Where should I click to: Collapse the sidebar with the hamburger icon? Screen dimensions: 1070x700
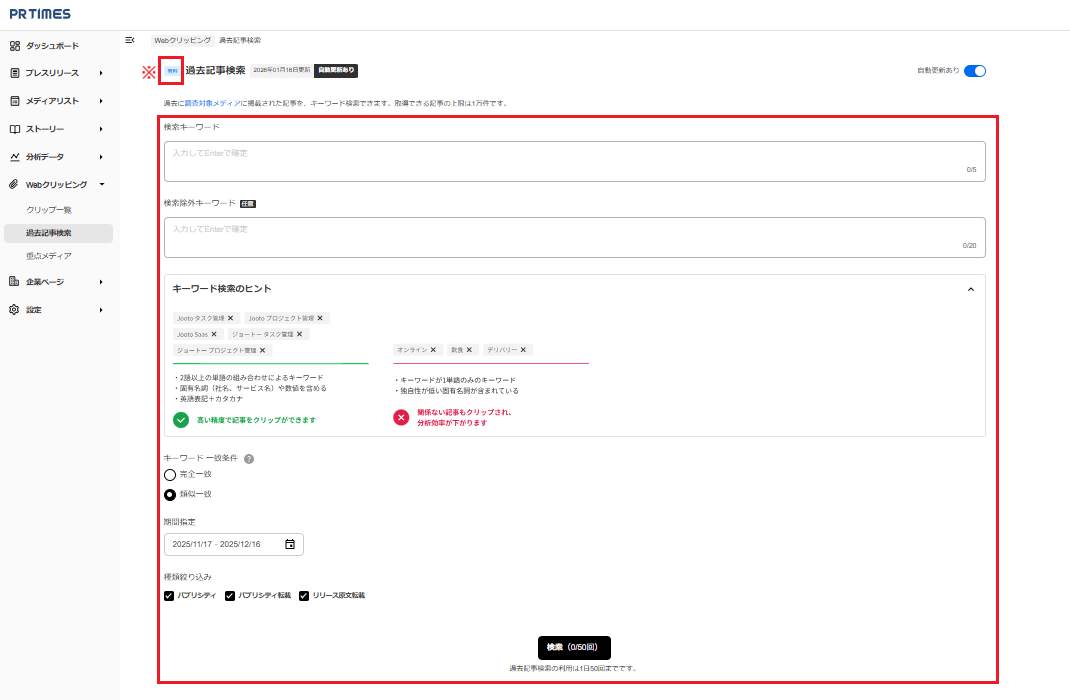click(x=130, y=40)
